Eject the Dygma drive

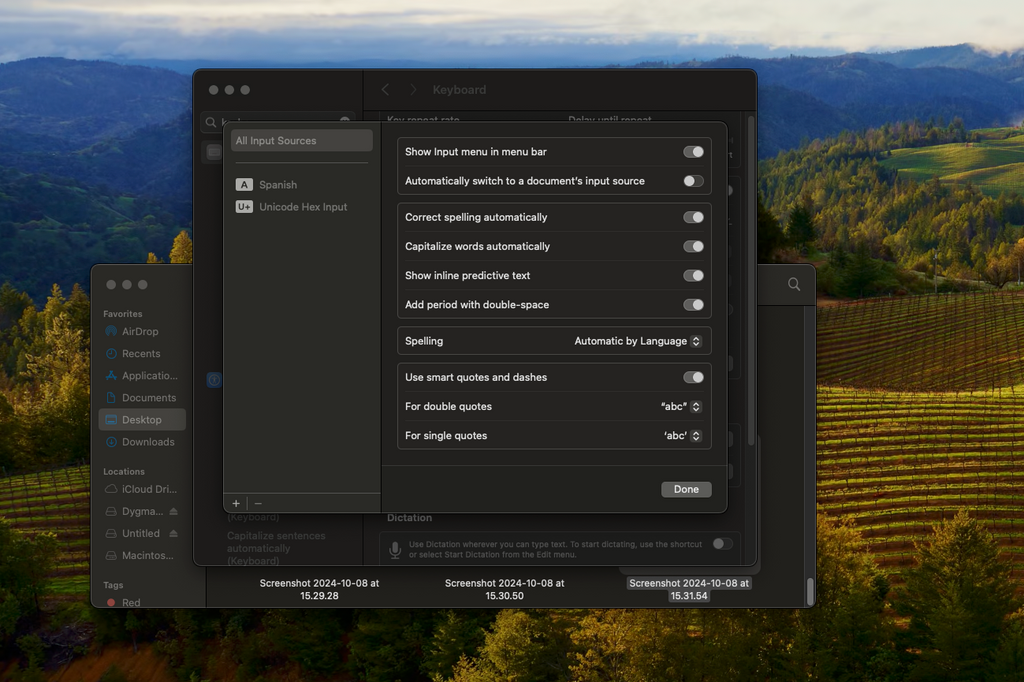[x=173, y=512]
